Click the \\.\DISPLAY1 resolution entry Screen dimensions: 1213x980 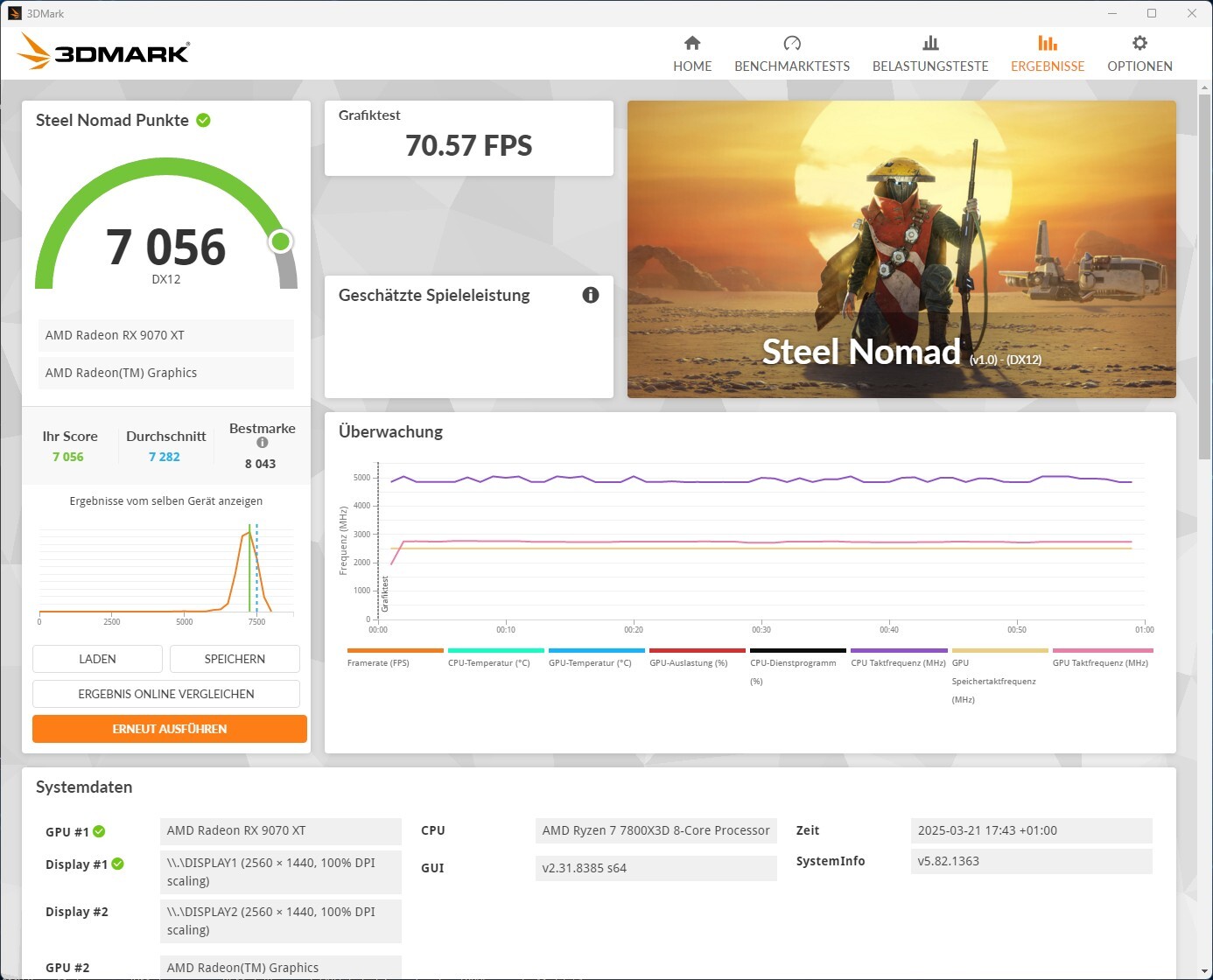(281, 872)
